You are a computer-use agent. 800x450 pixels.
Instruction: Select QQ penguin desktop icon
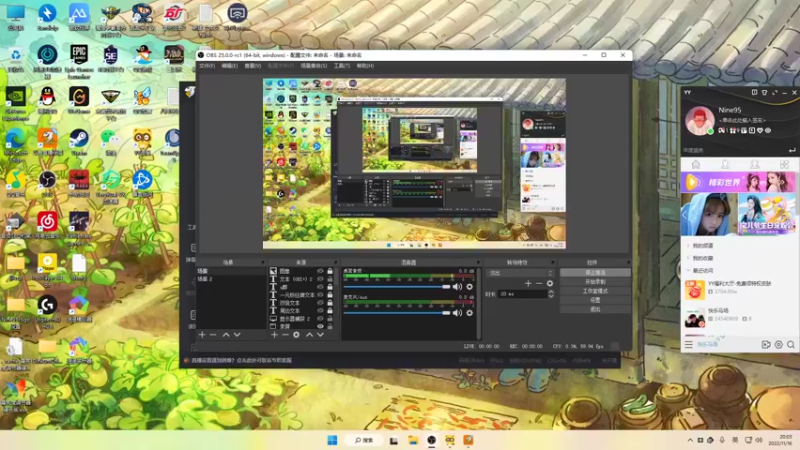[x=47, y=101]
